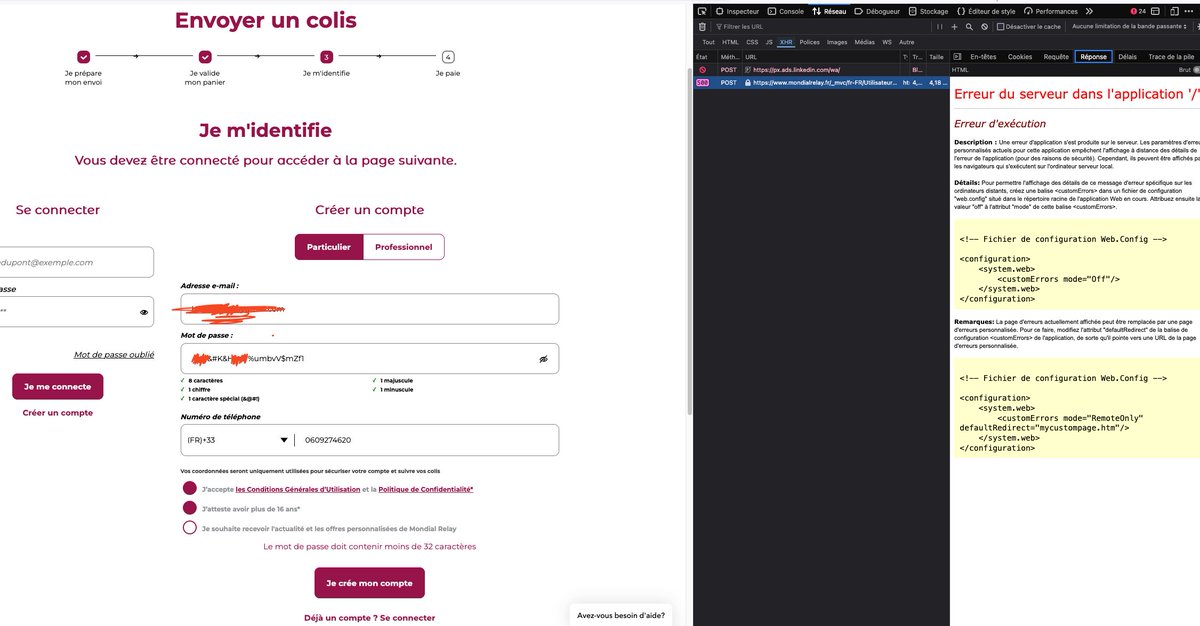Open Requête details tab
Image resolution: width=1200 pixels, height=626 pixels.
pyautogui.click(x=1056, y=57)
